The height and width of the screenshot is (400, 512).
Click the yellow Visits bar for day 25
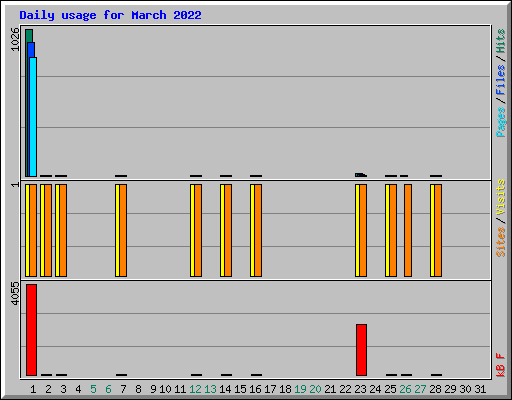[x=387, y=230]
